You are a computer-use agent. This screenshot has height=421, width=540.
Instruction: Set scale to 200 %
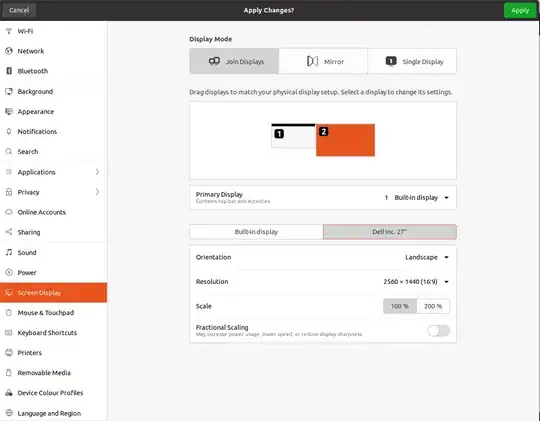pos(433,306)
